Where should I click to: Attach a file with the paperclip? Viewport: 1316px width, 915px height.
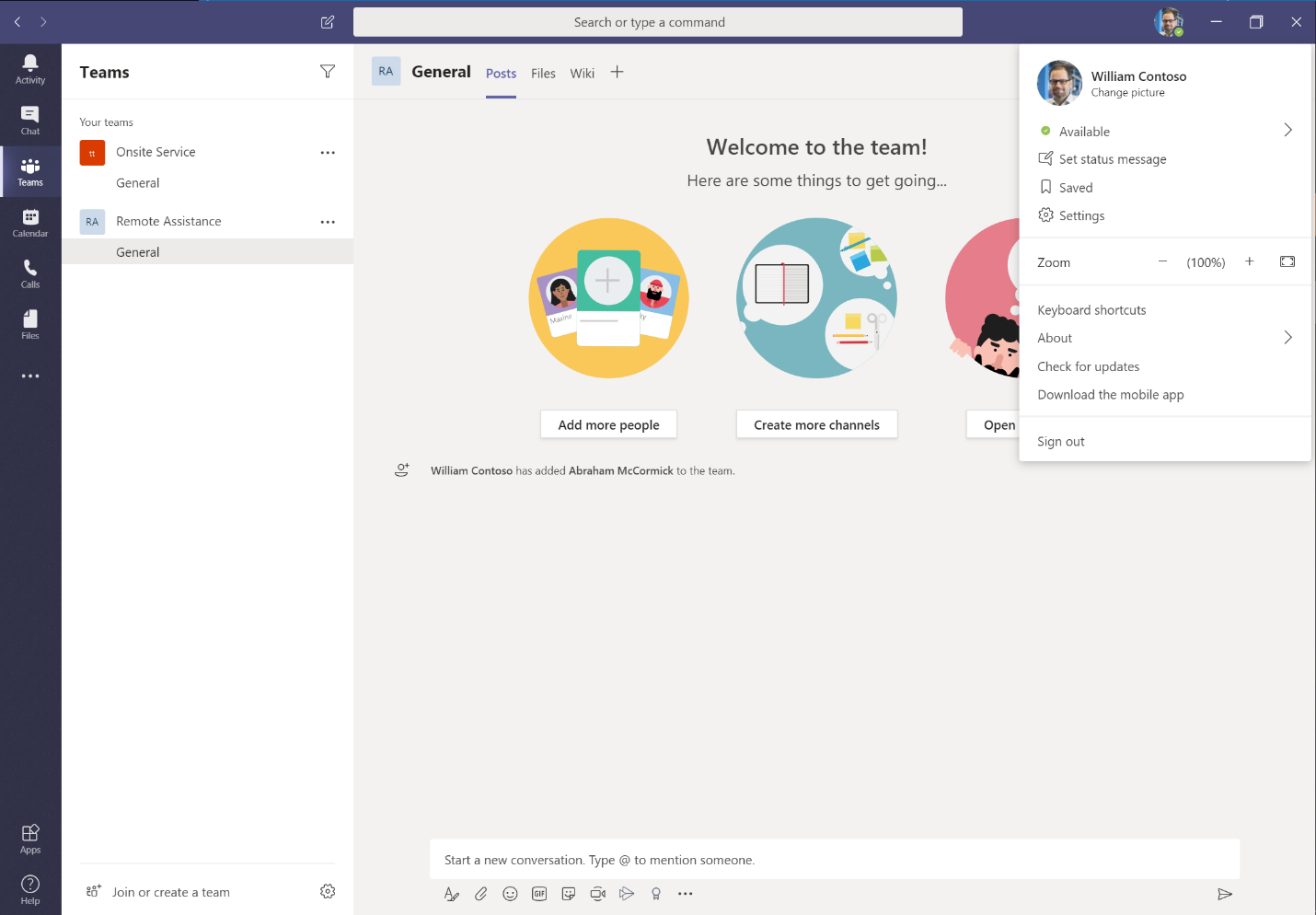pyautogui.click(x=480, y=894)
